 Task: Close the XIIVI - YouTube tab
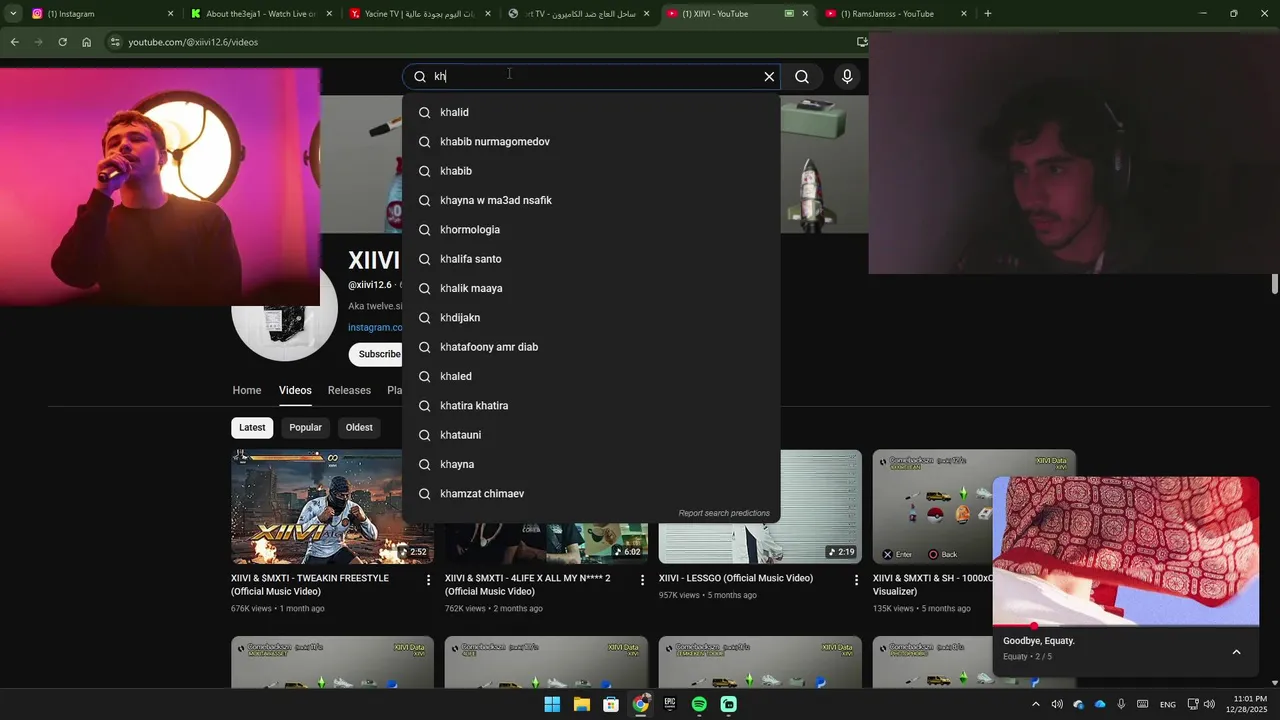[x=805, y=14]
